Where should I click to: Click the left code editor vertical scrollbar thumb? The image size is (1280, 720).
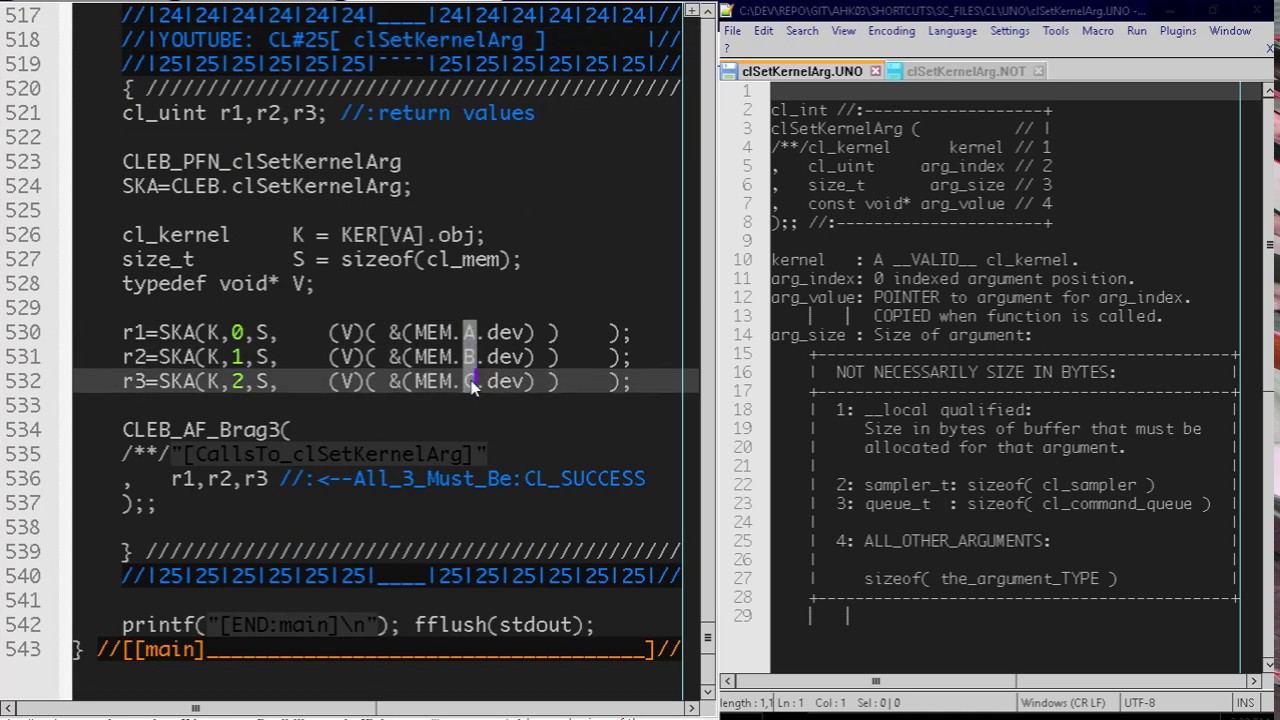click(709, 637)
